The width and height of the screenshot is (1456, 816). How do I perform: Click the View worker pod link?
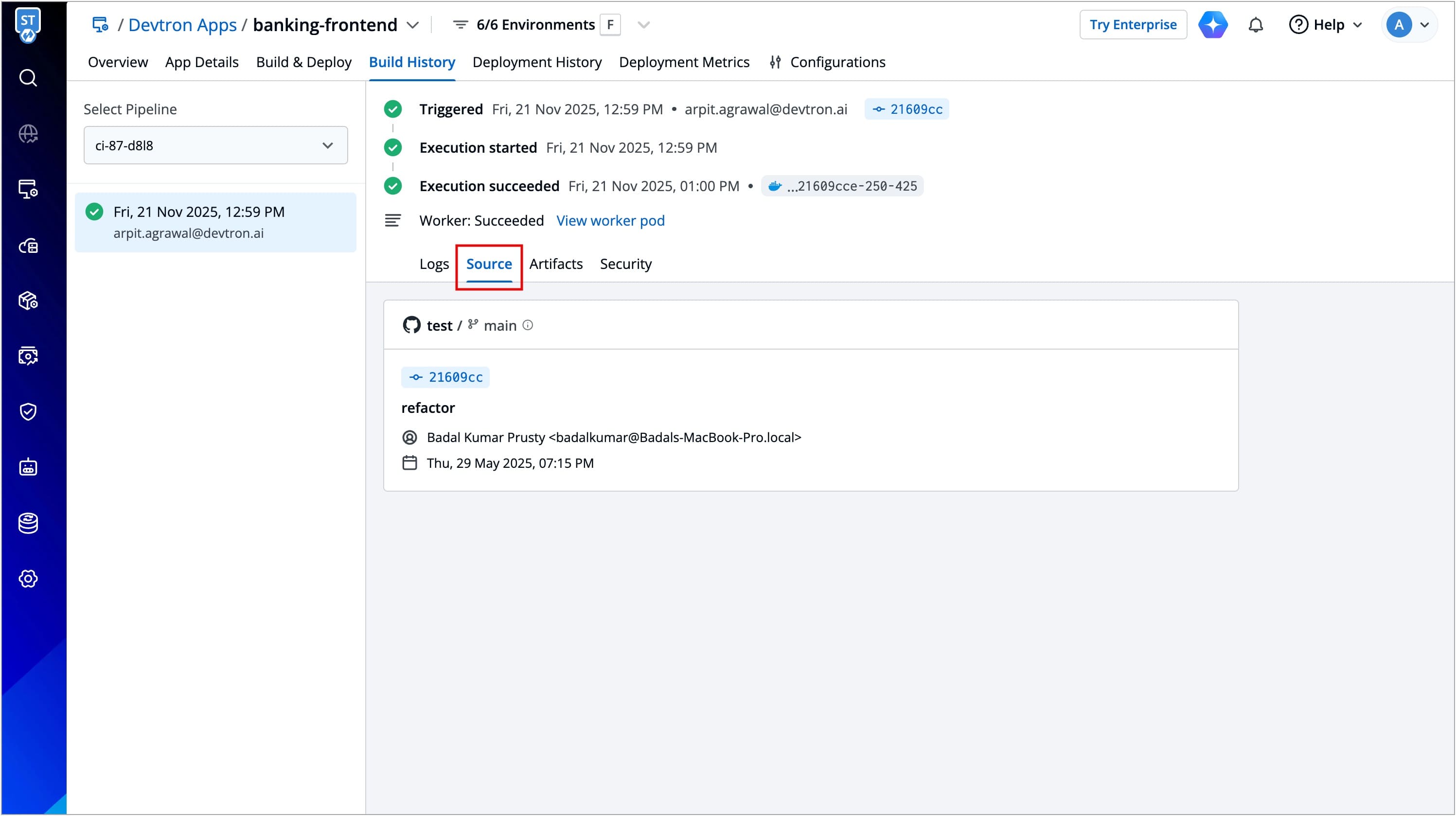(610, 220)
